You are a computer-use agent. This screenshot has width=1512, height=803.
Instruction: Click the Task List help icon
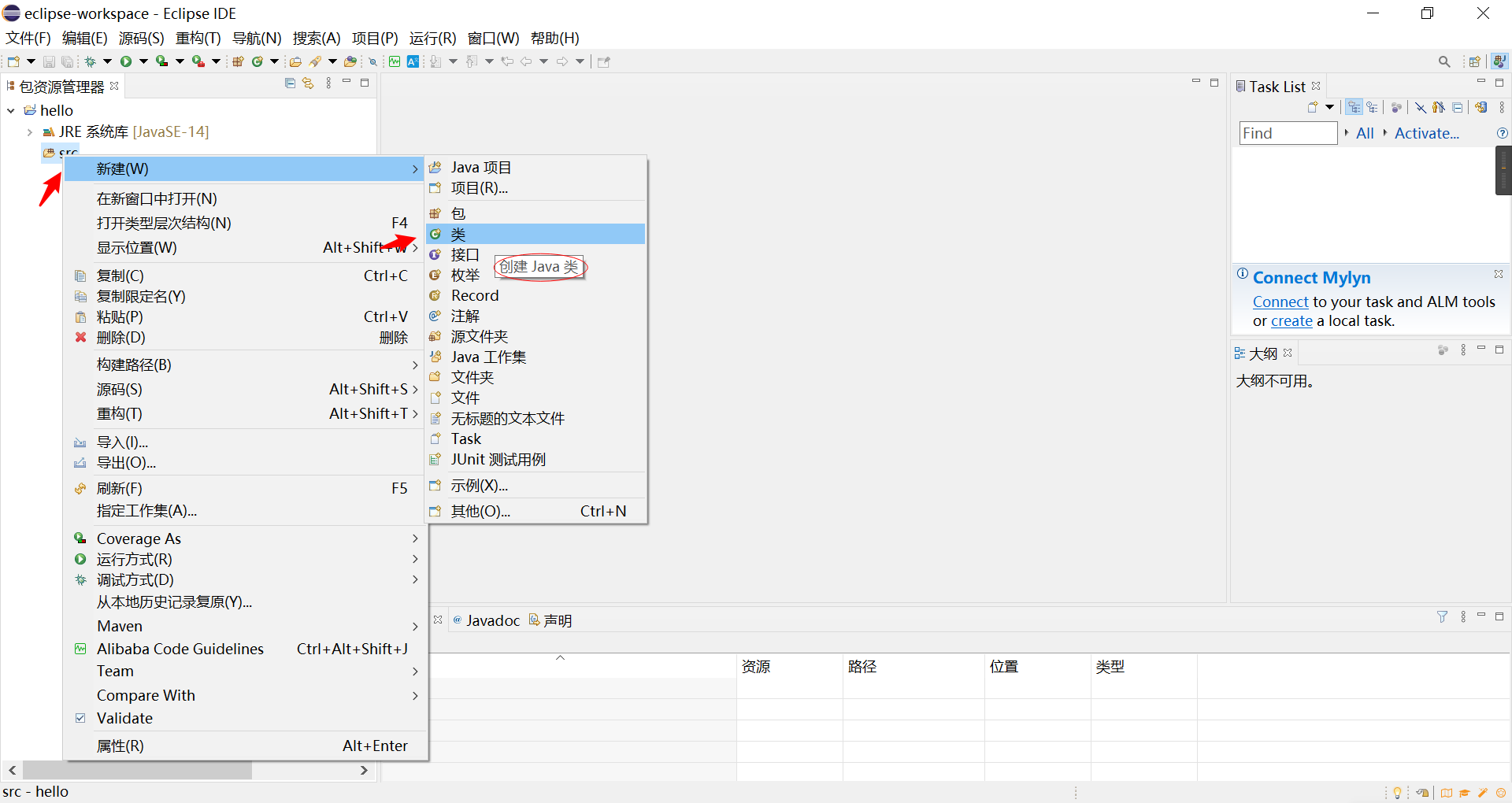point(1503,133)
